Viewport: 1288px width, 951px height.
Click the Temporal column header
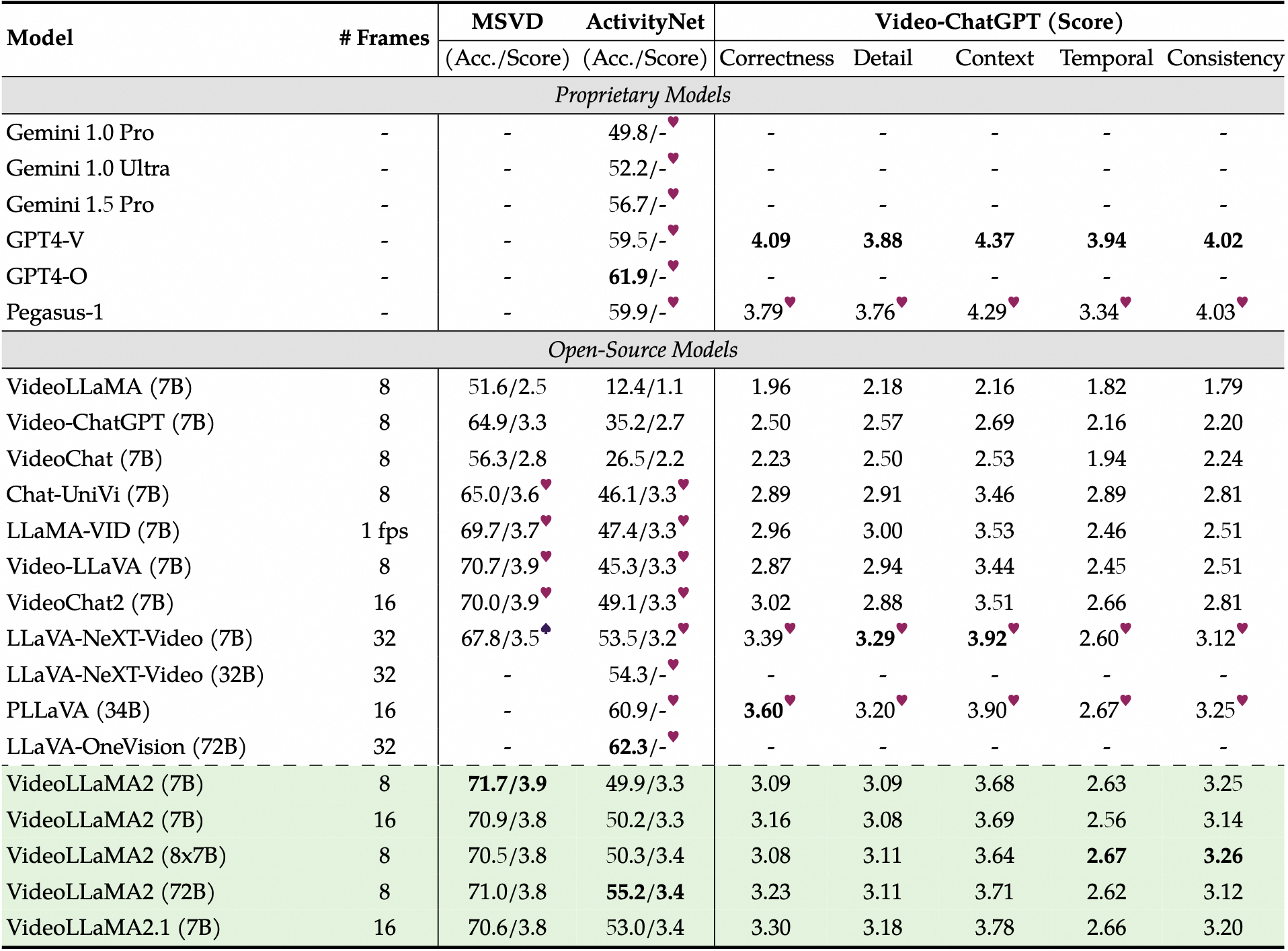click(1106, 58)
